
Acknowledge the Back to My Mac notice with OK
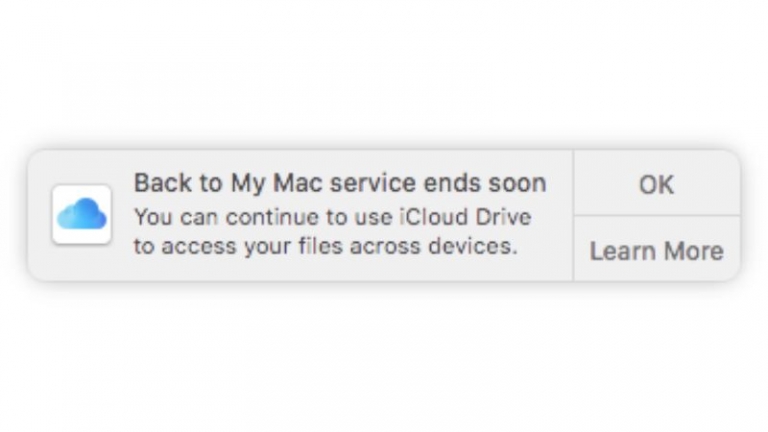[656, 184]
